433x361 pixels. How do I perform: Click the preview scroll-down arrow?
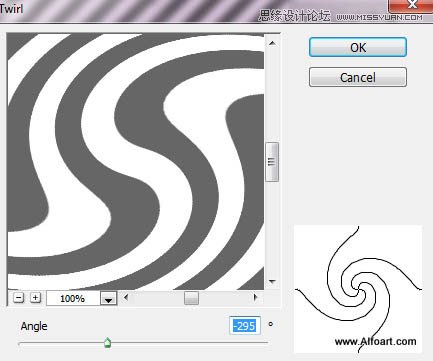pos(272,282)
